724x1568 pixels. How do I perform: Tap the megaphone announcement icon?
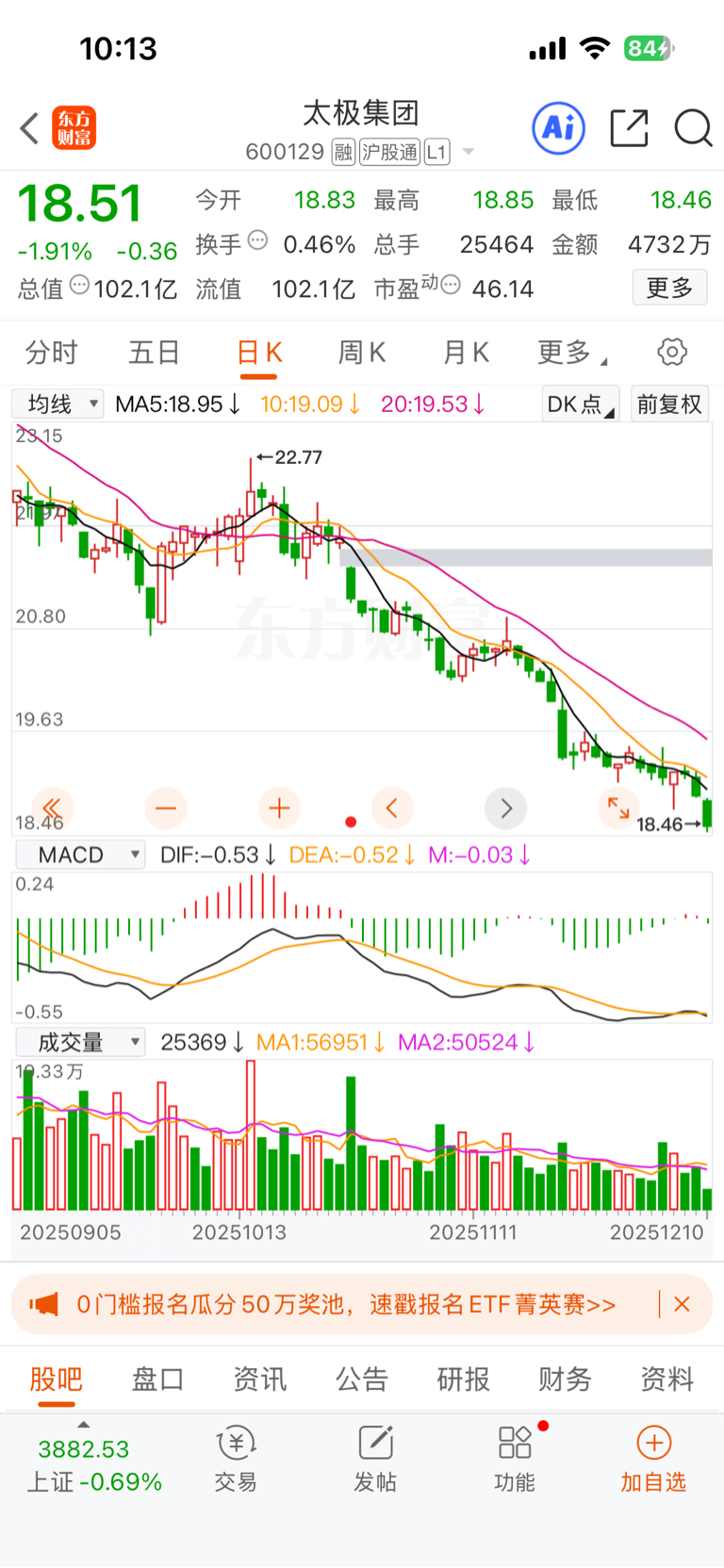43,1305
